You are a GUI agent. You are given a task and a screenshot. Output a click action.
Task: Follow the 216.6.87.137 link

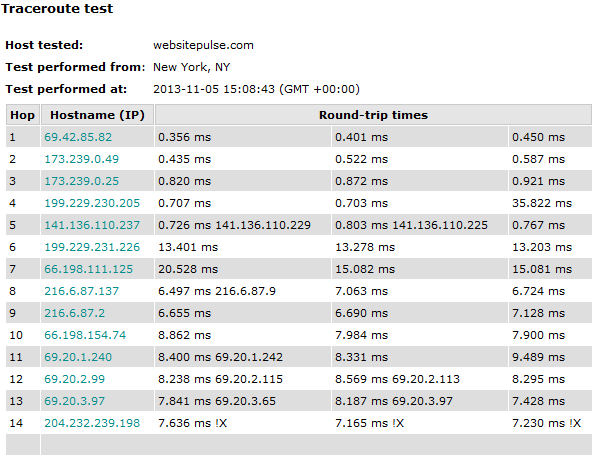pos(81,291)
